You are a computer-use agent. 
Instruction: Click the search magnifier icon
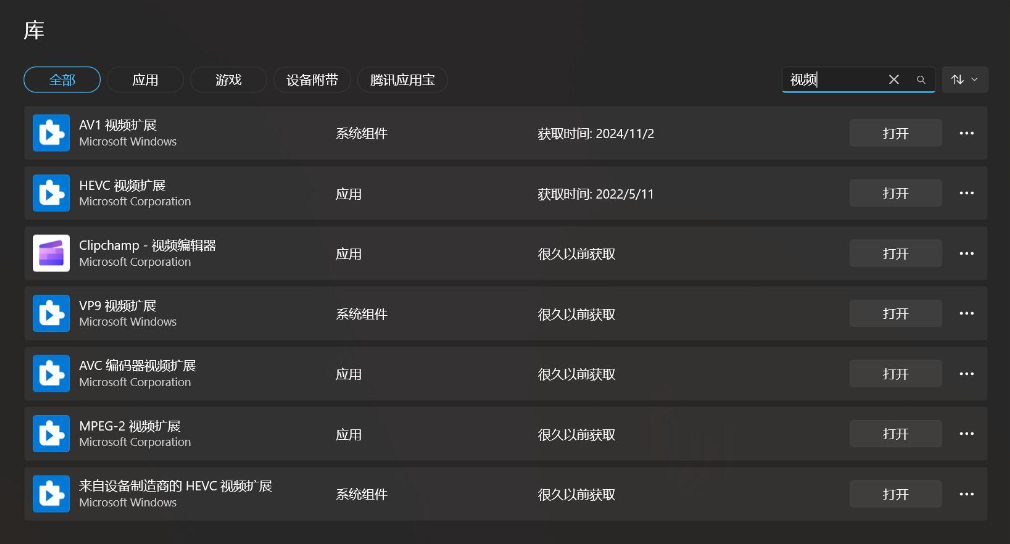coord(921,80)
